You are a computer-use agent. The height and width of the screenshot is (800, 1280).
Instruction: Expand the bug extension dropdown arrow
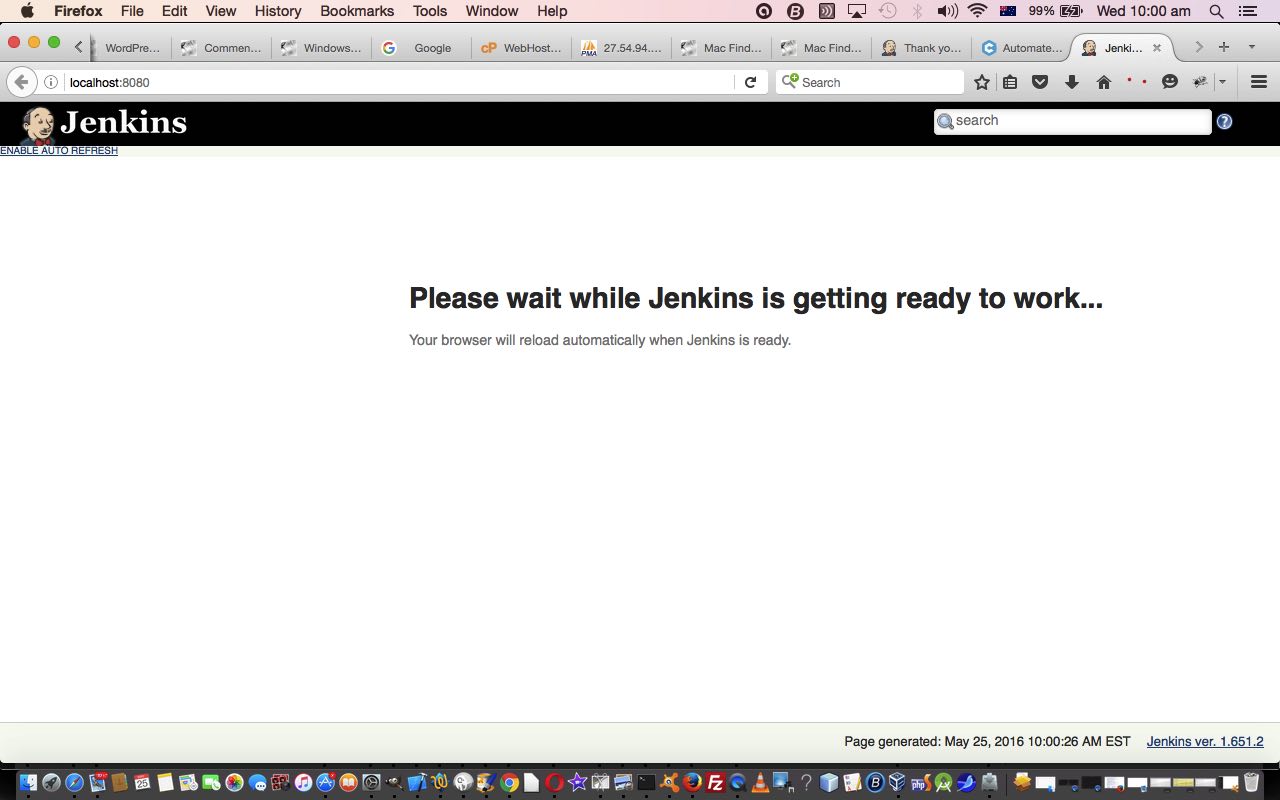click(1222, 82)
